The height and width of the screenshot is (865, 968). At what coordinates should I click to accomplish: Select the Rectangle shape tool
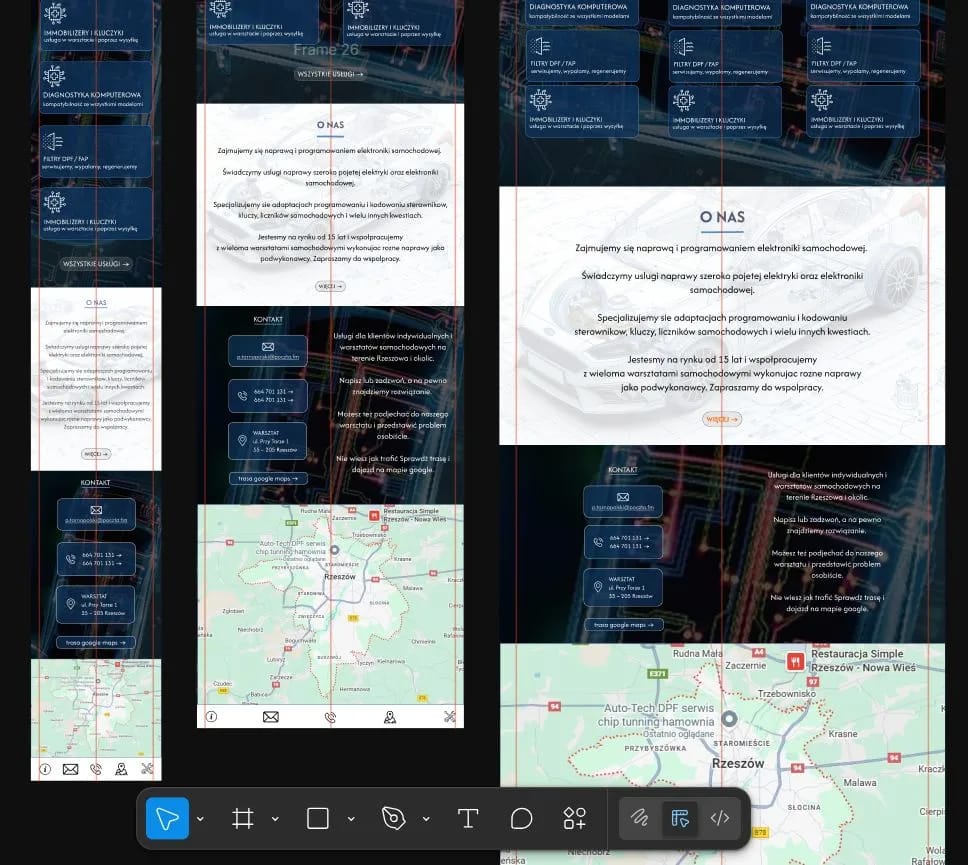[316, 818]
